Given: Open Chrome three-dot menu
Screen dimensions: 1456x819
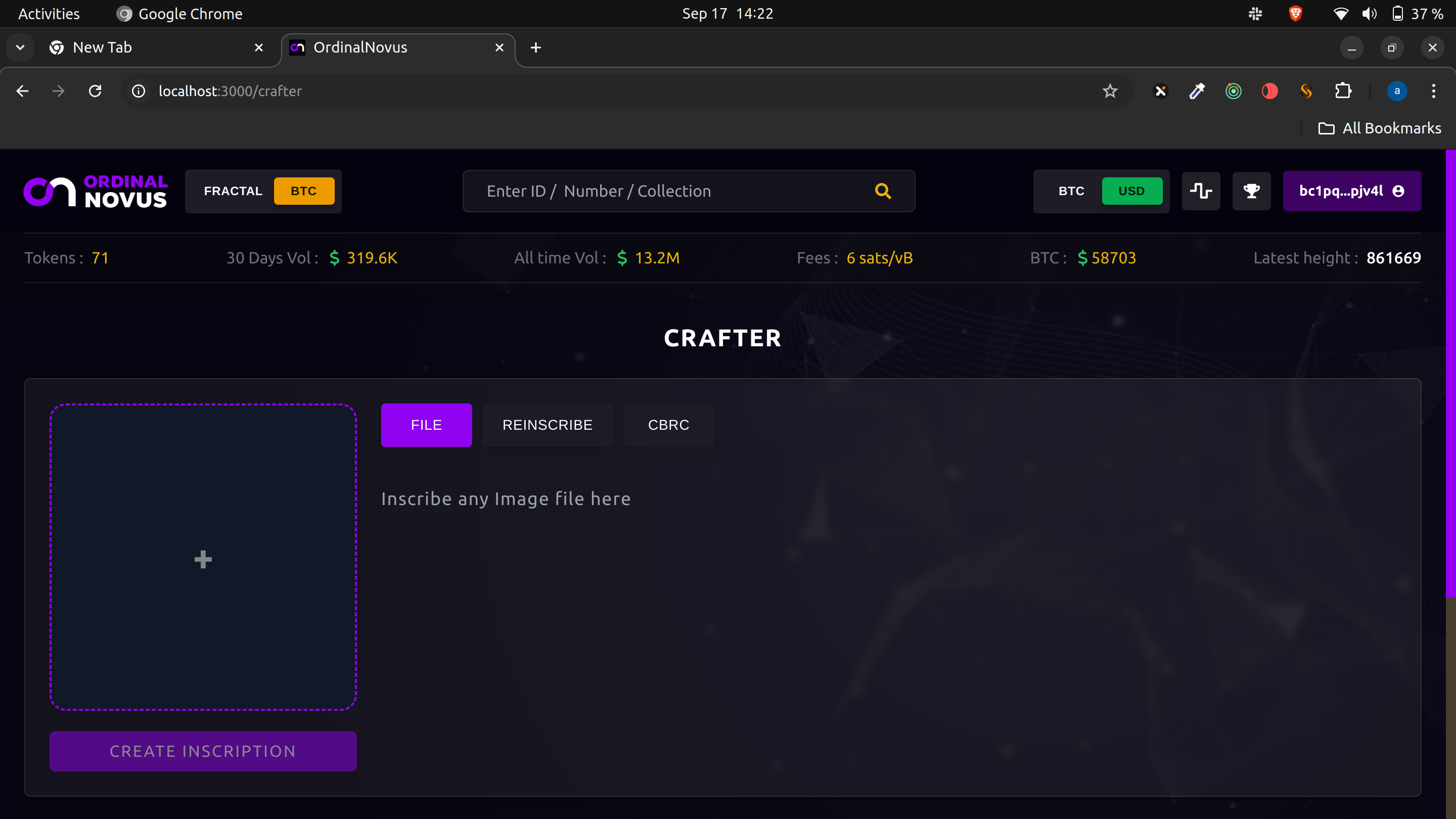Looking at the screenshot, I should pos(1433,91).
